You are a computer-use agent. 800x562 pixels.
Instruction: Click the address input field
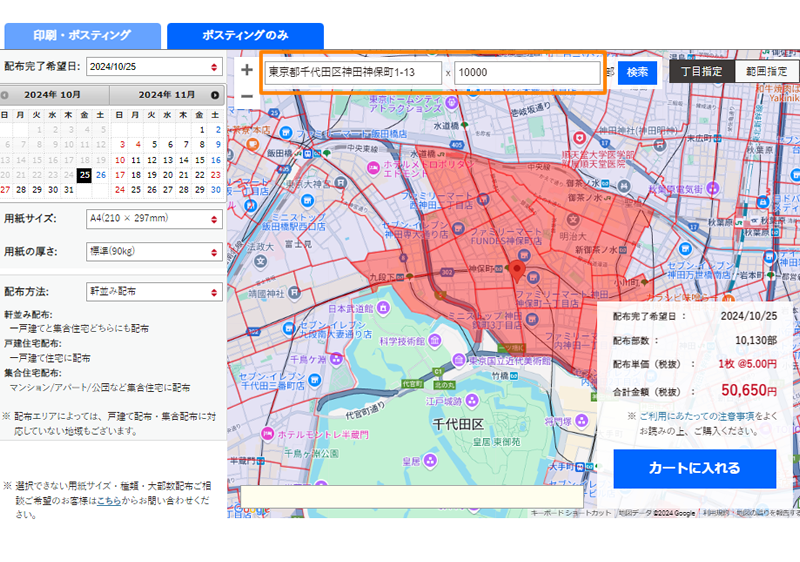353,73
